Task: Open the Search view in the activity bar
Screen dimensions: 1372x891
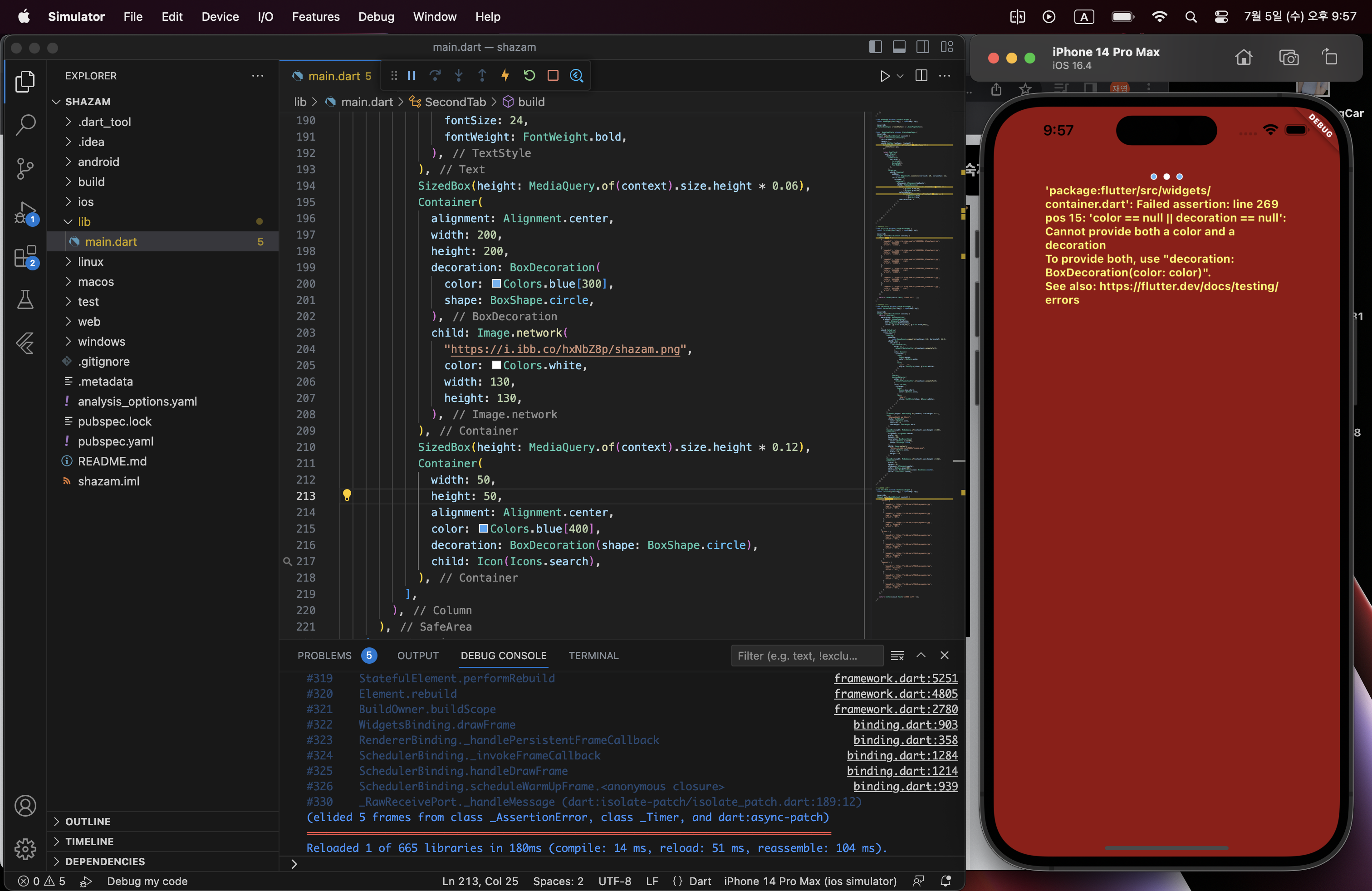Action: 25,124
